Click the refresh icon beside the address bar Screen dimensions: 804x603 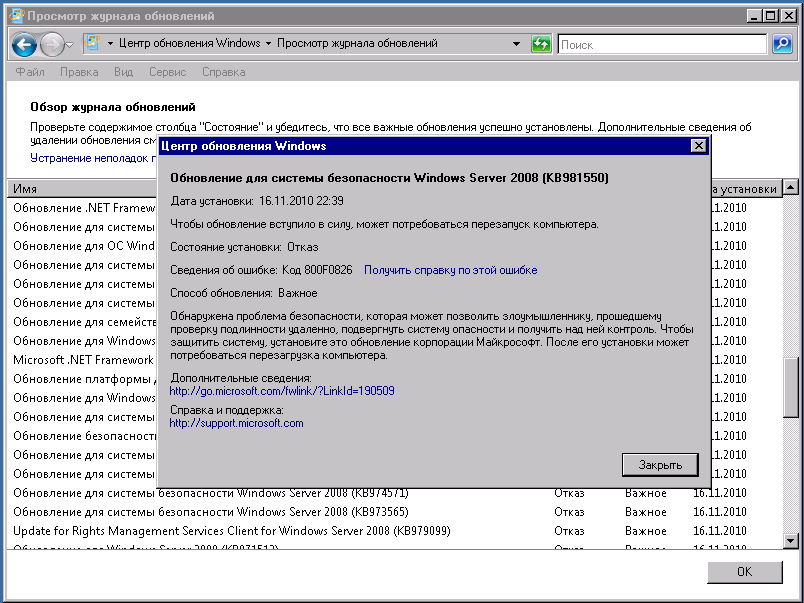pyautogui.click(x=541, y=44)
